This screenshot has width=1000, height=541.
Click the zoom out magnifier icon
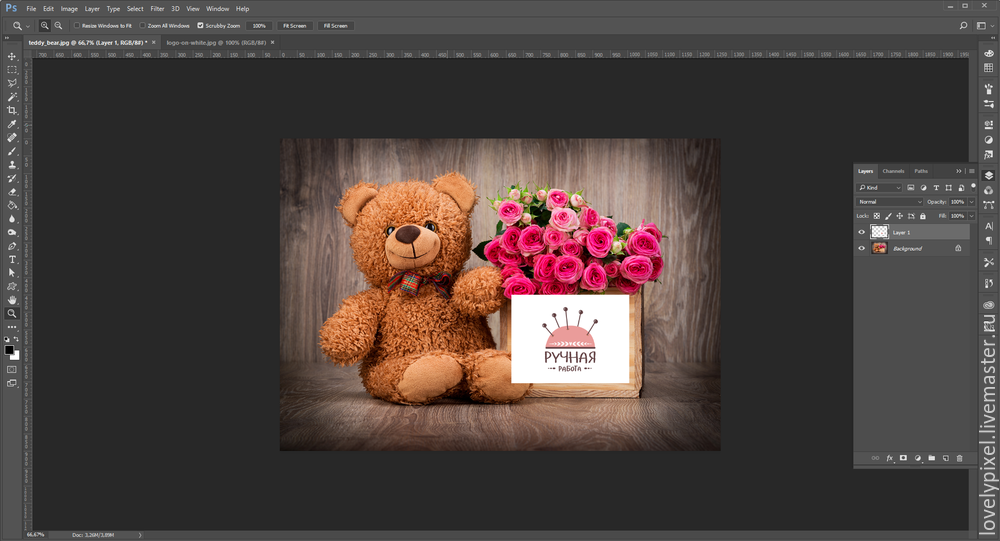(x=59, y=25)
